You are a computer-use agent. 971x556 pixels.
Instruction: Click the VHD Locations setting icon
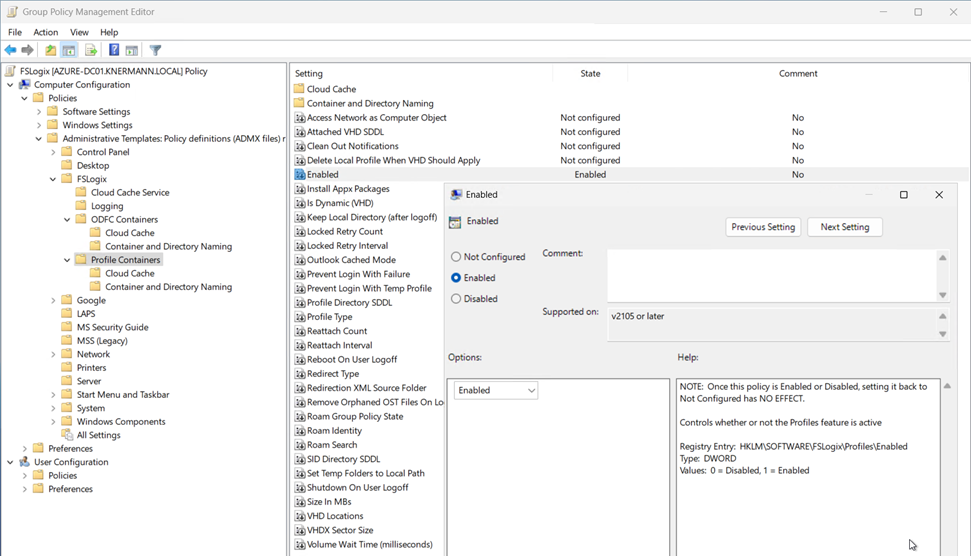point(300,516)
